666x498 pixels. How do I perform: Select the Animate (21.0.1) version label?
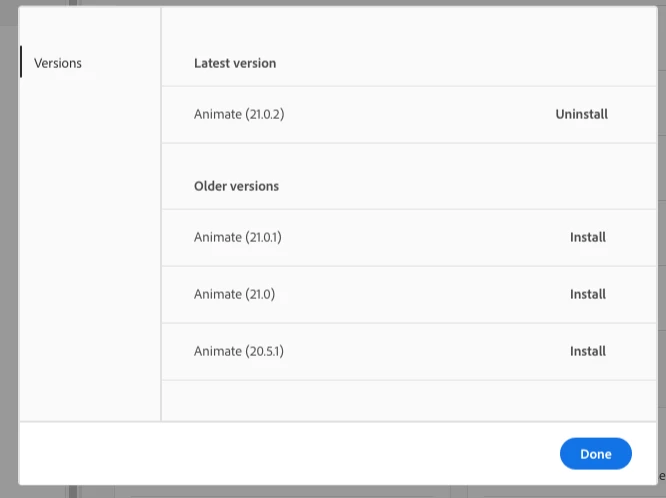(x=238, y=237)
